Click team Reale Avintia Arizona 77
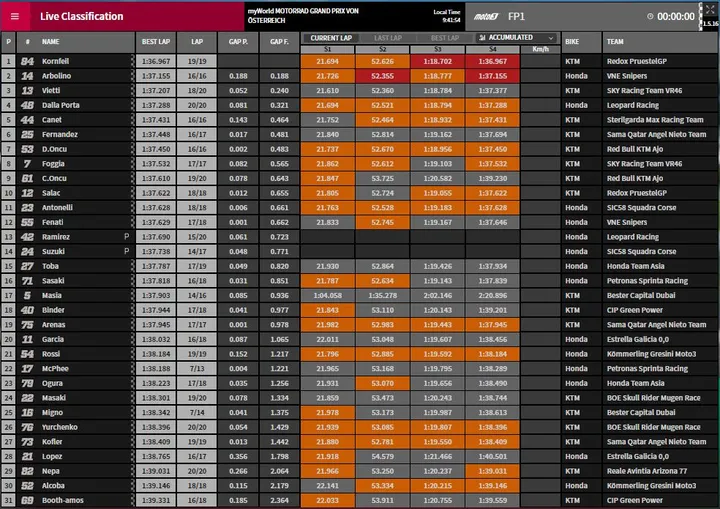The image size is (720, 509). click(647, 471)
